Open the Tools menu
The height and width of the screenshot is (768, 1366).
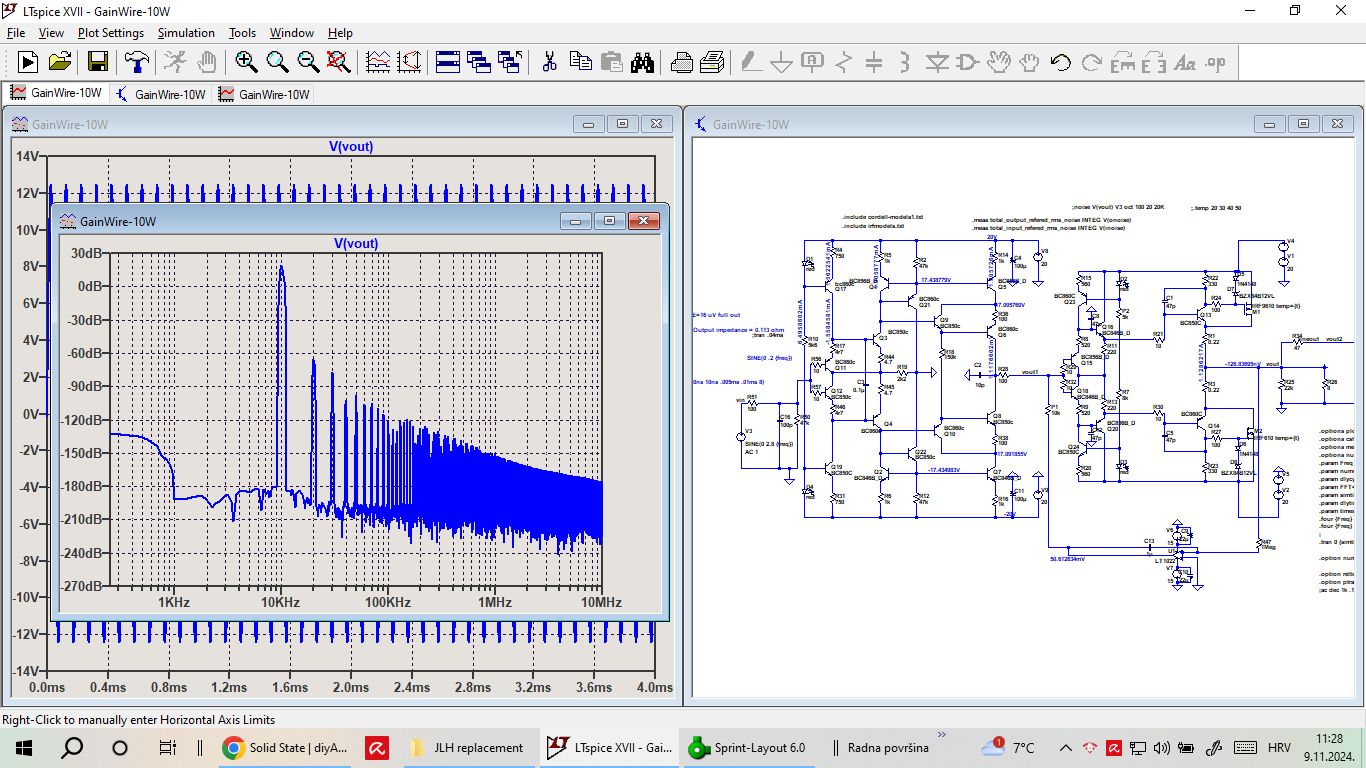(x=243, y=33)
